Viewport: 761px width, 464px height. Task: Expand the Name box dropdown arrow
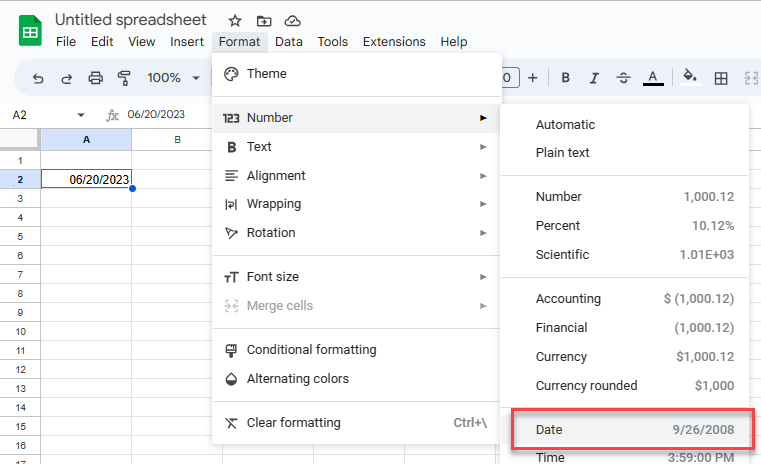click(x=81, y=115)
